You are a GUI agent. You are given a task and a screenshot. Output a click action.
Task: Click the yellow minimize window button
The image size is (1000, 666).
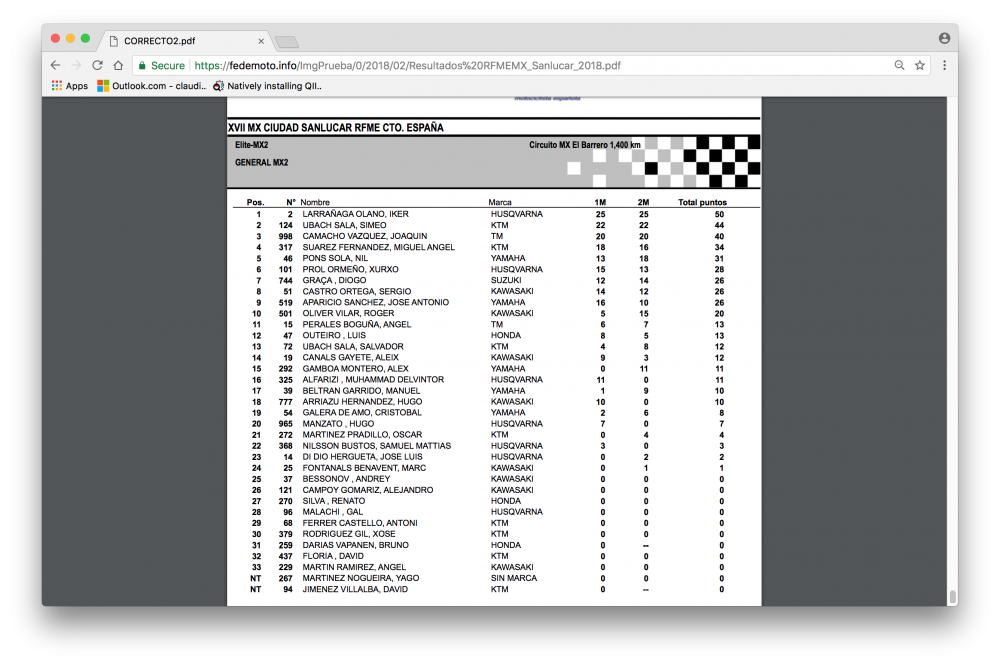click(70, 38)
